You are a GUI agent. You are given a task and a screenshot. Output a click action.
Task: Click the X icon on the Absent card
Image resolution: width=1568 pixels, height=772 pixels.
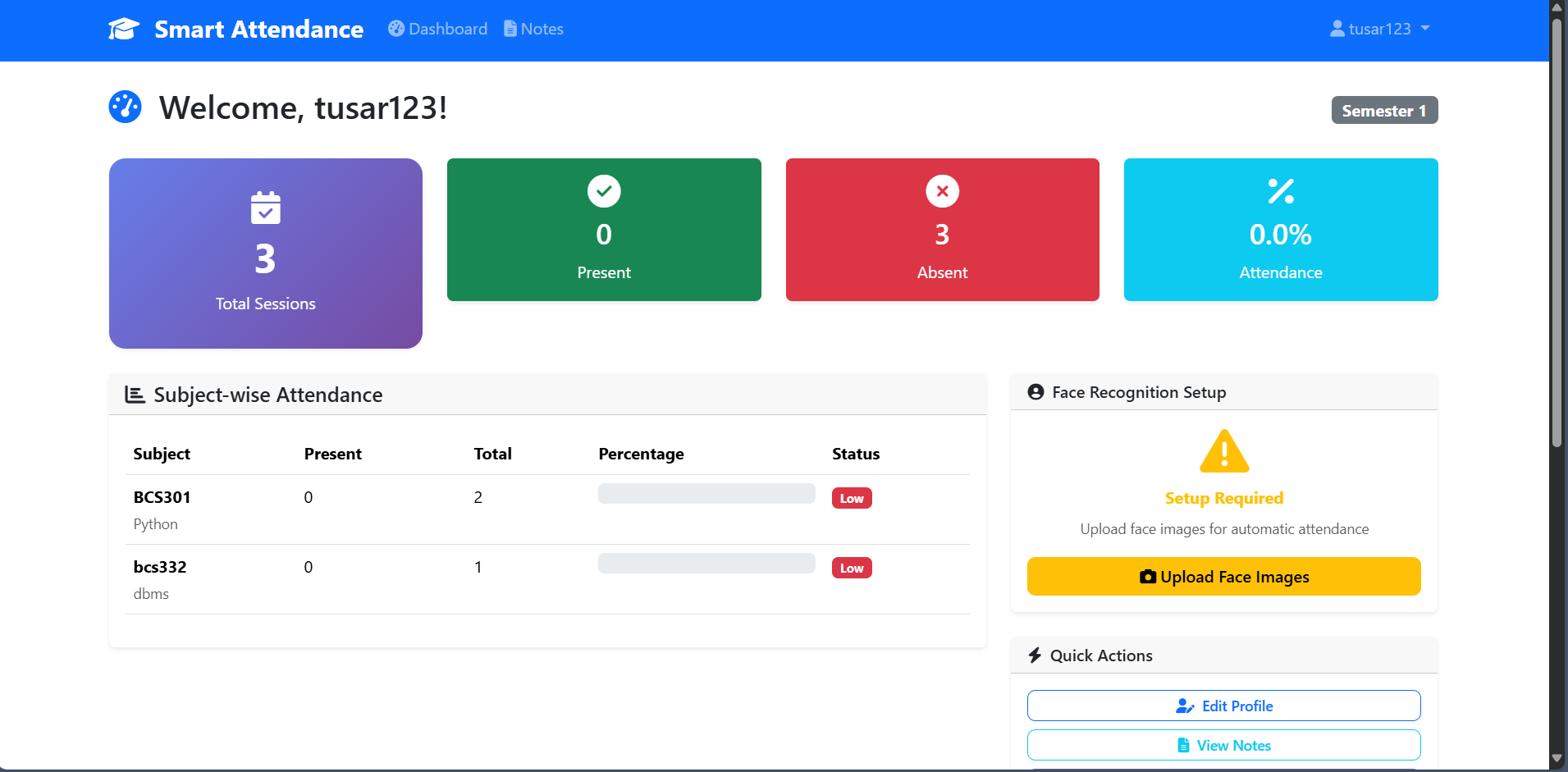click(941, 190)
